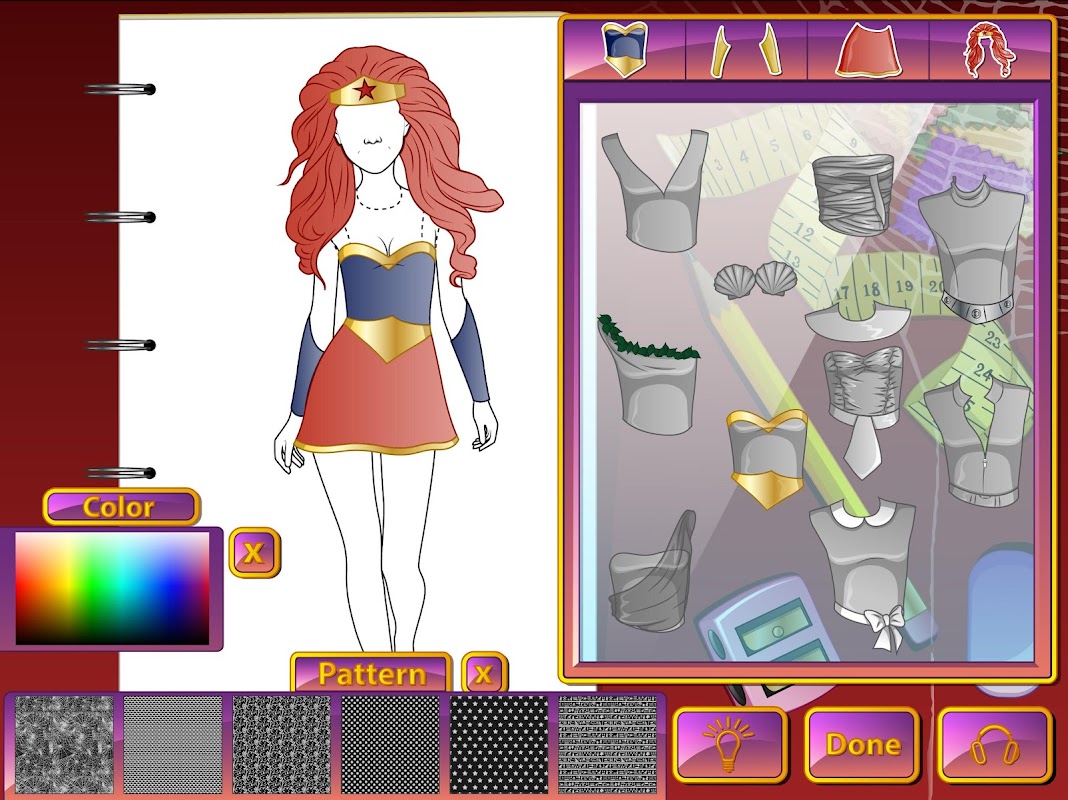The height and width of the screenshot is (800, 1068).
Task: Open the tops category tab
Action: click(x=625, y=49)
